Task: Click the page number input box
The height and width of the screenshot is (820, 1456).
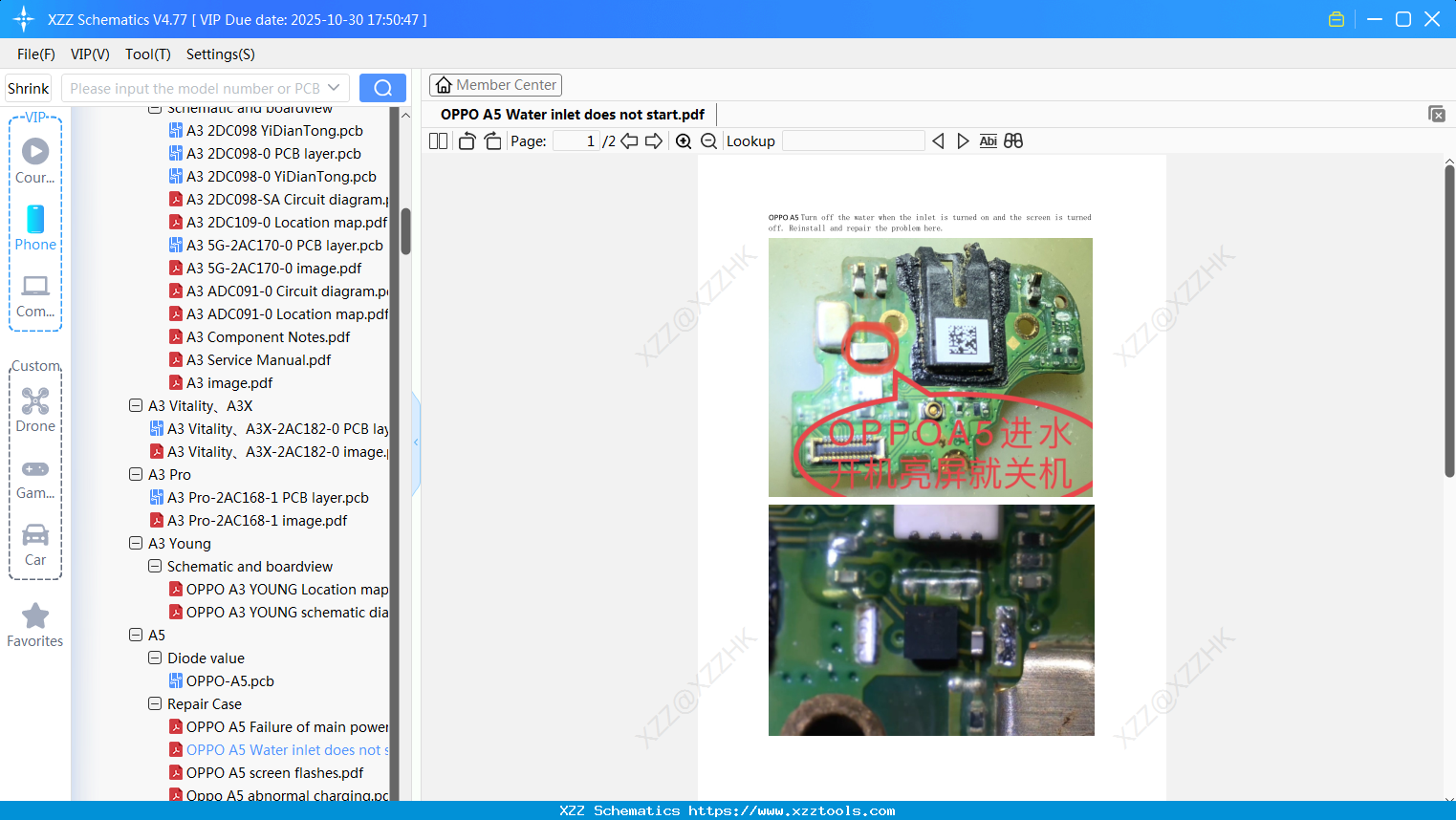Action: (576, 141)
